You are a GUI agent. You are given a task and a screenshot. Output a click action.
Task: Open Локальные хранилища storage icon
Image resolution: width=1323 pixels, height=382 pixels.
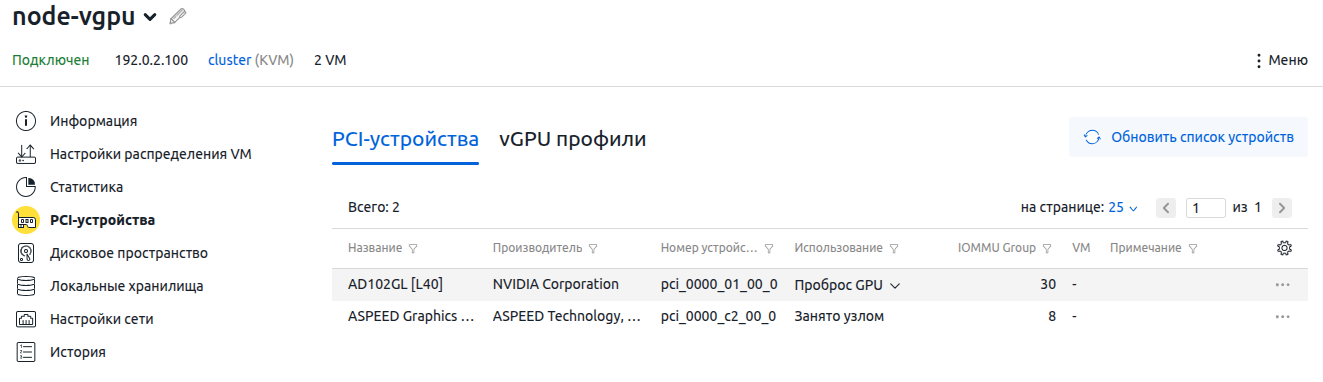pyautogui.click(x=26, y=286)
